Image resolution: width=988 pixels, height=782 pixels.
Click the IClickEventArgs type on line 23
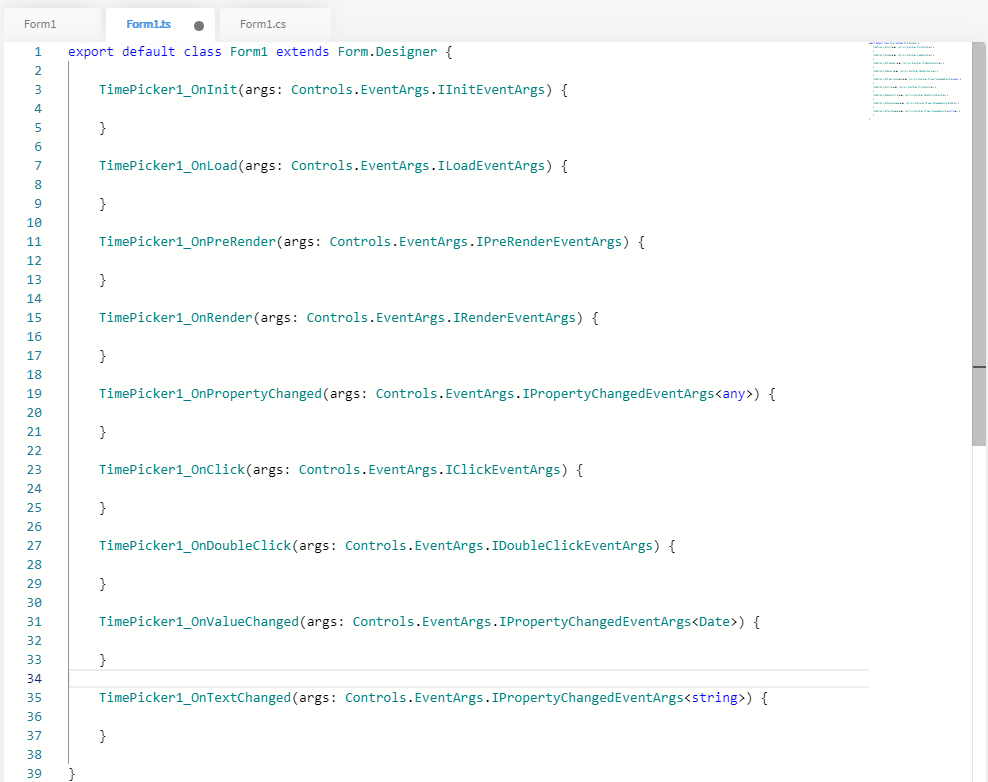(503, 470)
